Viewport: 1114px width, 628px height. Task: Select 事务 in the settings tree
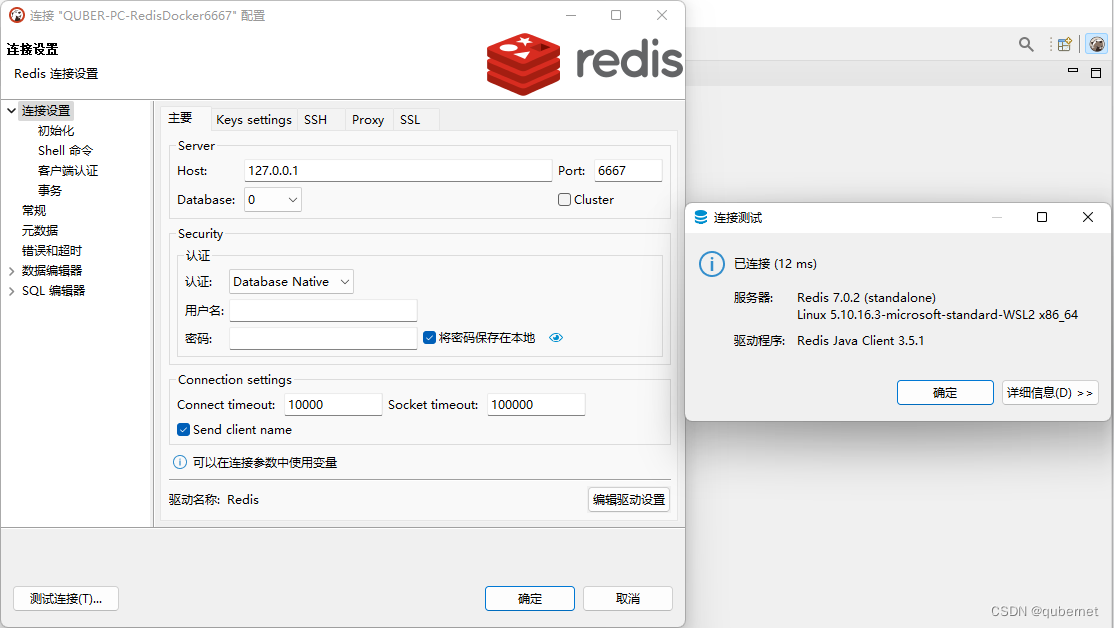coord(50,190)
